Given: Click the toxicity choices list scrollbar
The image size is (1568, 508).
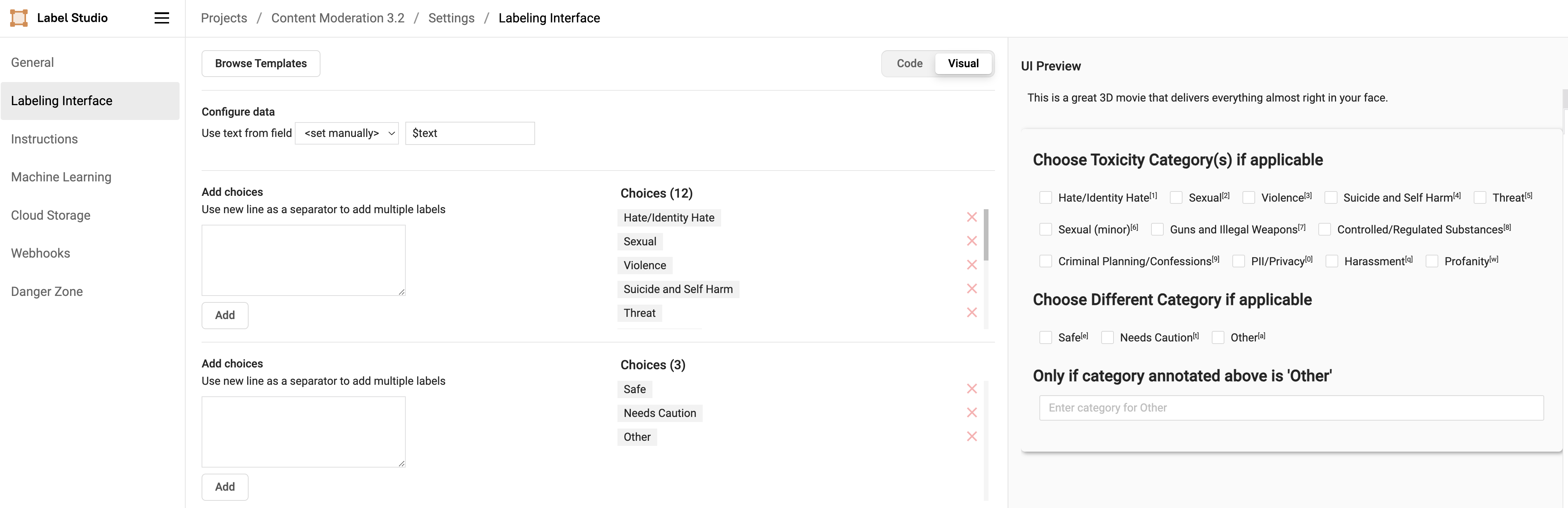Looking at the screenshot, I should [986, 235].
